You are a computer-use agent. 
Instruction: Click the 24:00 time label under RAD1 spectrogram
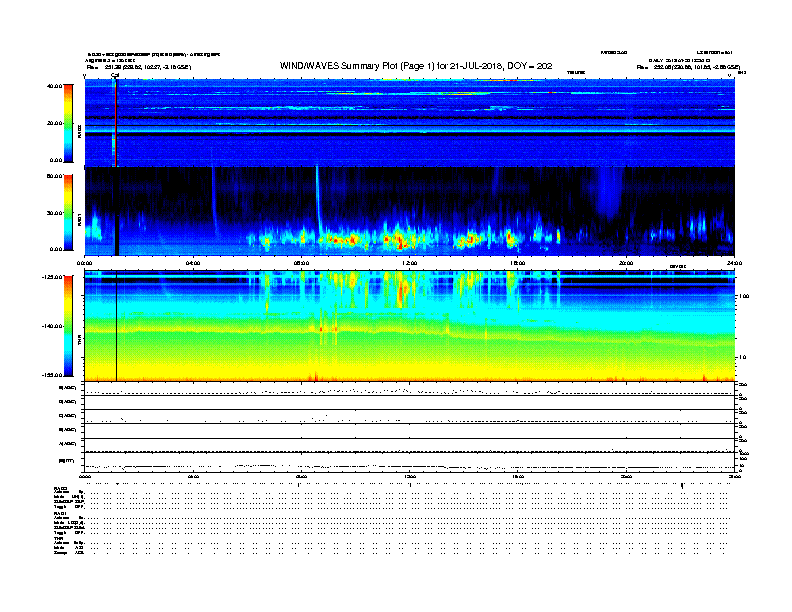[734, 263]
